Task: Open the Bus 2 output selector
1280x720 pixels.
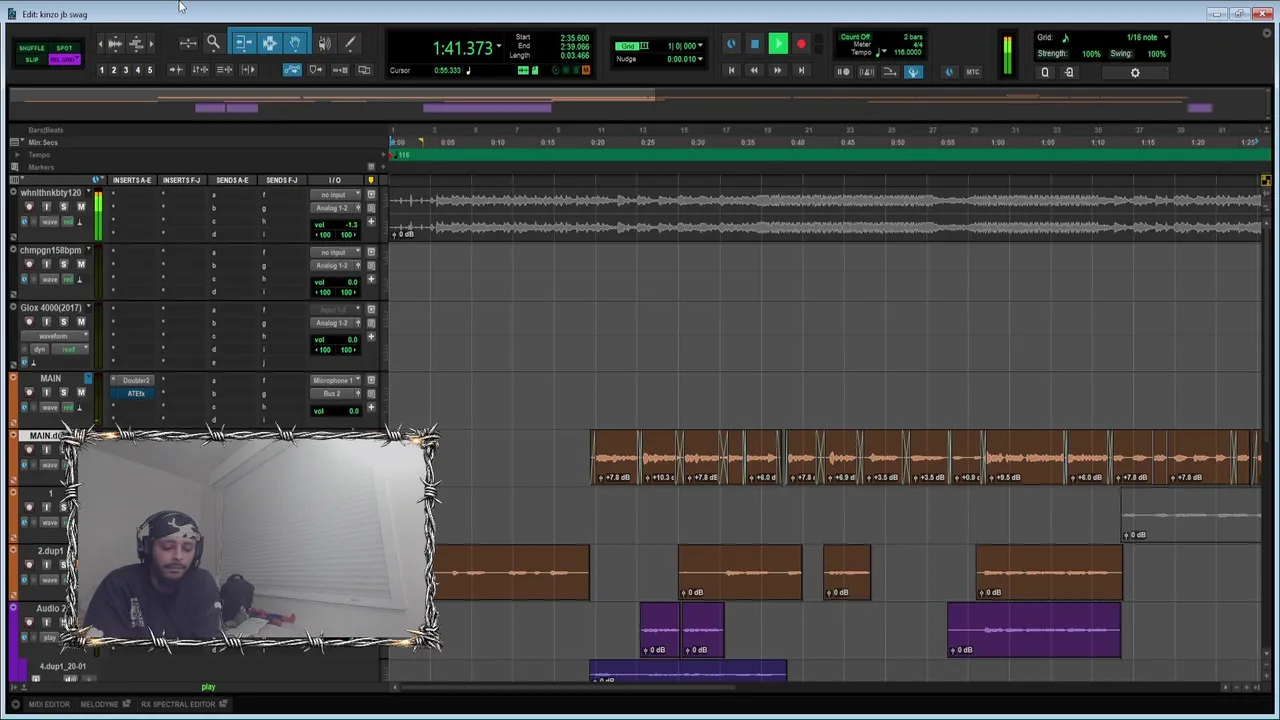Action: 334,394
